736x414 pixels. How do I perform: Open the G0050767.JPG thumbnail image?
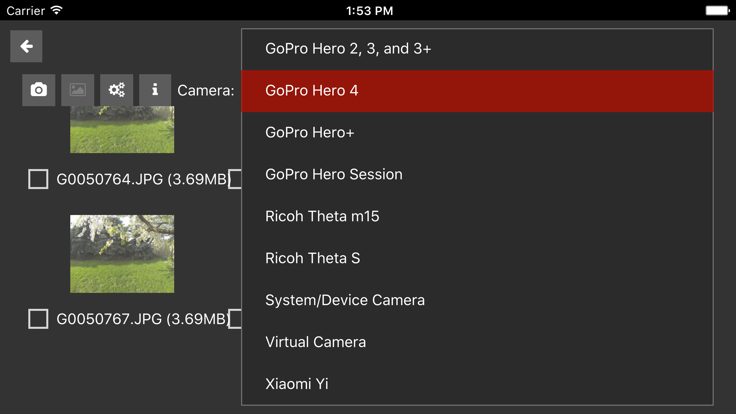coord(122,254)
